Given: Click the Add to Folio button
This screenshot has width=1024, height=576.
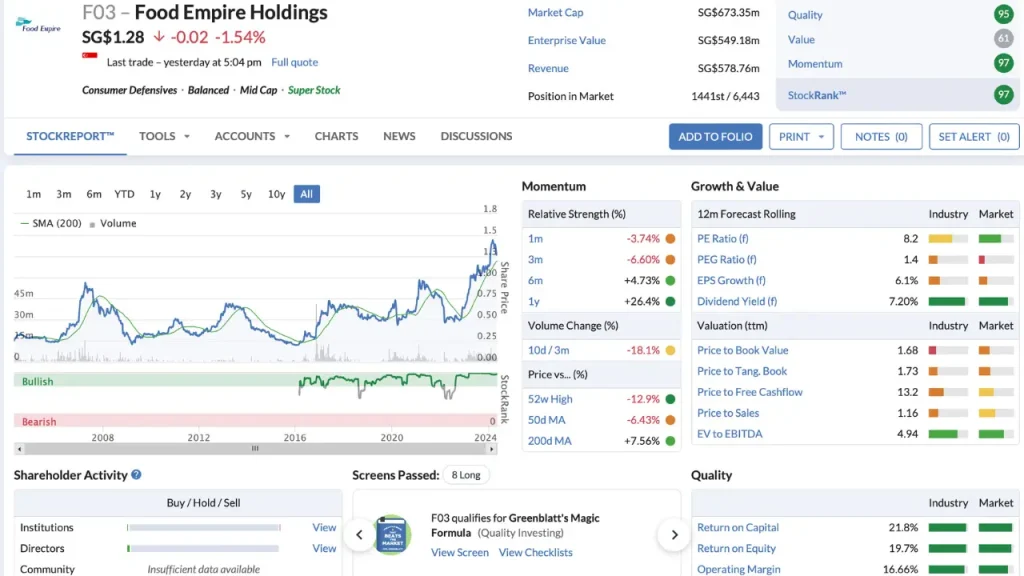Looking at the screenshot, I should 715,136.
